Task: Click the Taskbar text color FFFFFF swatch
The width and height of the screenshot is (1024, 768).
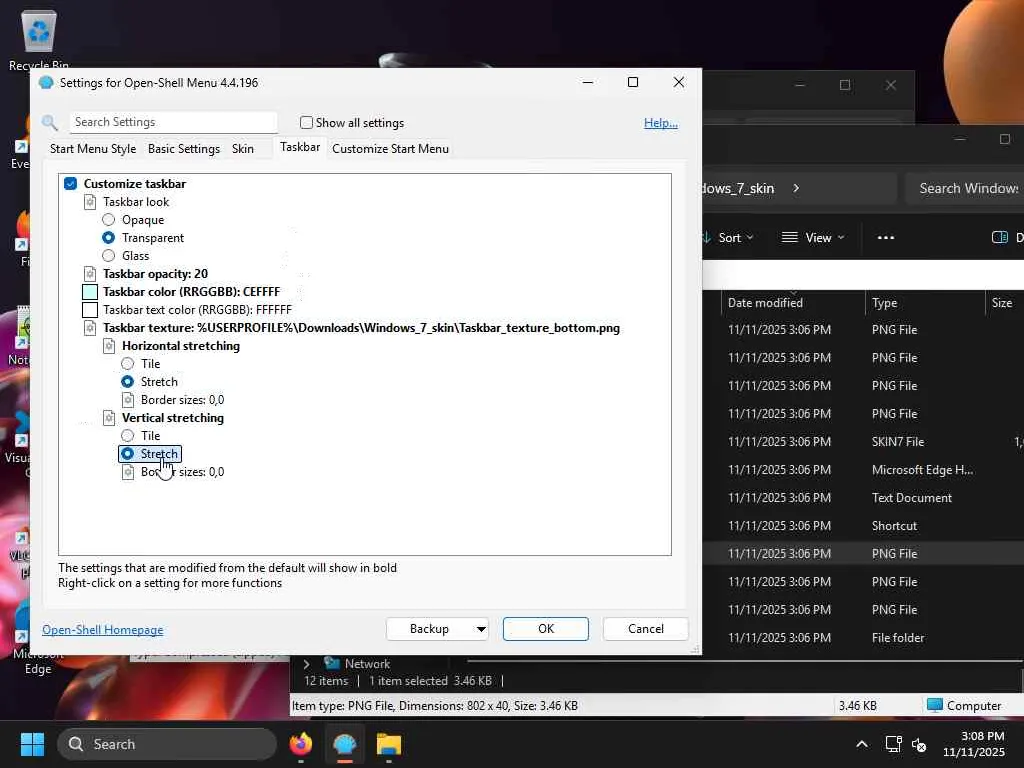Action: 90,310
